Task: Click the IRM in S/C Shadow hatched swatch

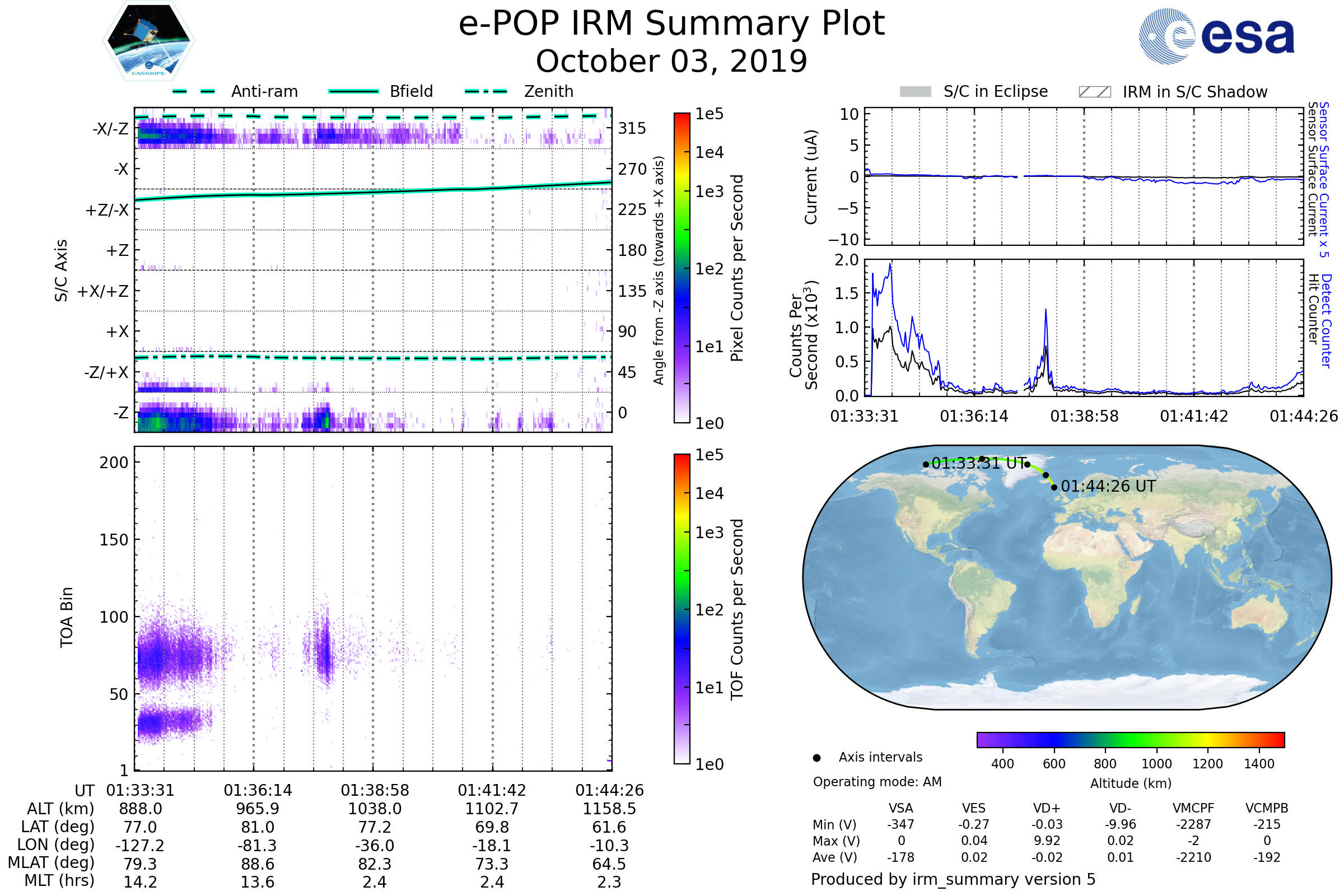Action: pos(1094,92)
